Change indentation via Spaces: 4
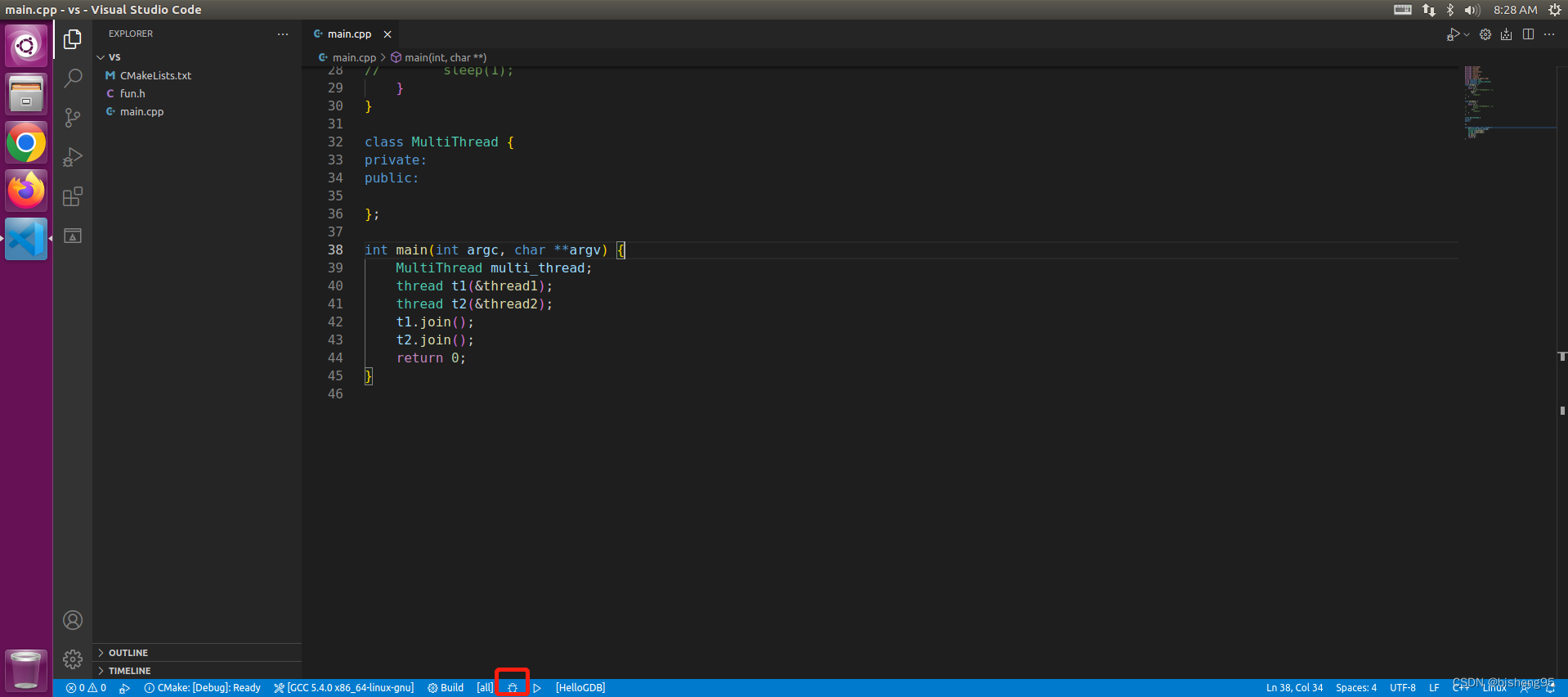 (x=1355, y=688)
